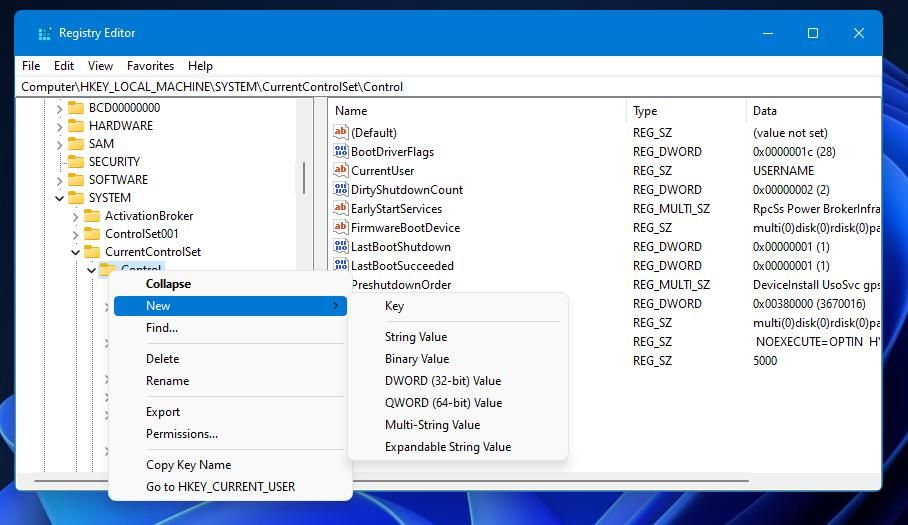The height and width of the screenshot is (525, 908).
Task: Choose Copy Key Name
Action: [230, 465]
